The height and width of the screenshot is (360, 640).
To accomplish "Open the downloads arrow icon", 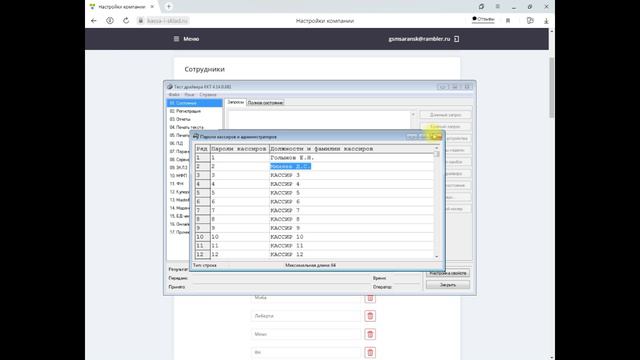I will coord(546,20).
